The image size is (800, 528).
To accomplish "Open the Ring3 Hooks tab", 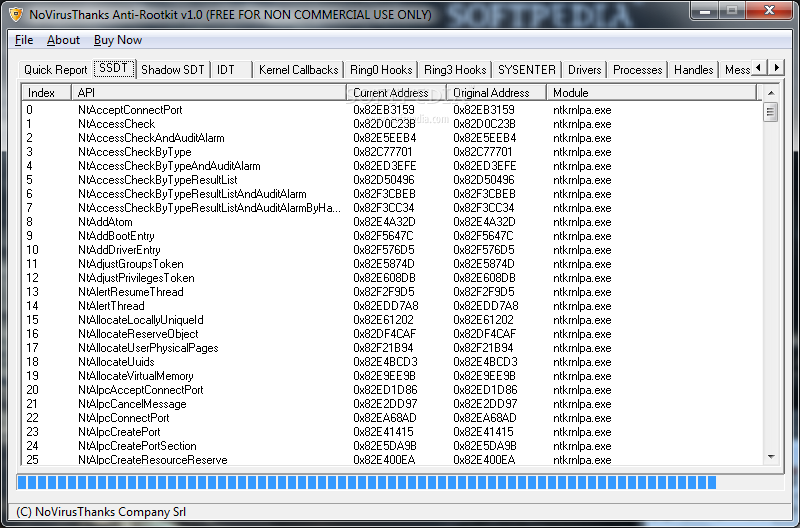I will (455, 70).
